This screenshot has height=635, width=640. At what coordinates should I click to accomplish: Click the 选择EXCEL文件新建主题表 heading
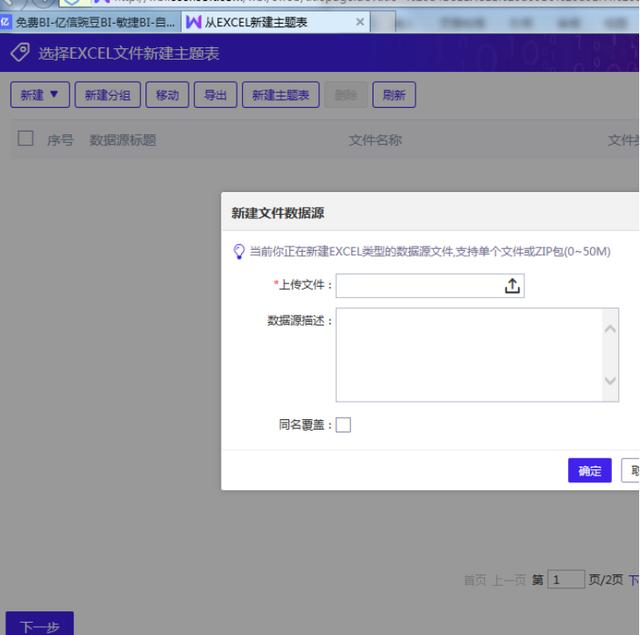point(129,53)
